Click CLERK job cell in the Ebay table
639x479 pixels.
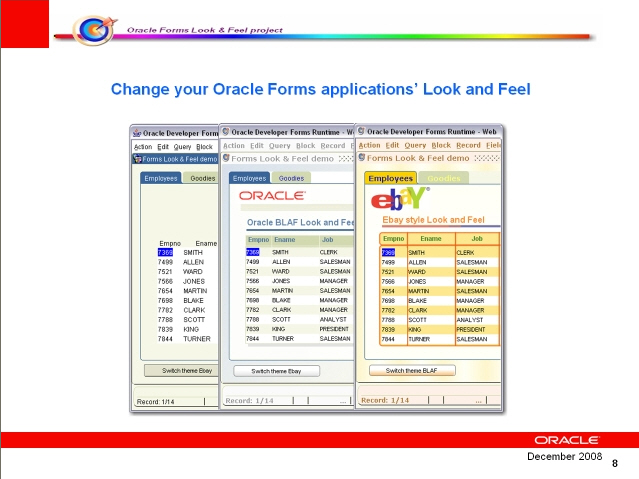coord(465,252)
